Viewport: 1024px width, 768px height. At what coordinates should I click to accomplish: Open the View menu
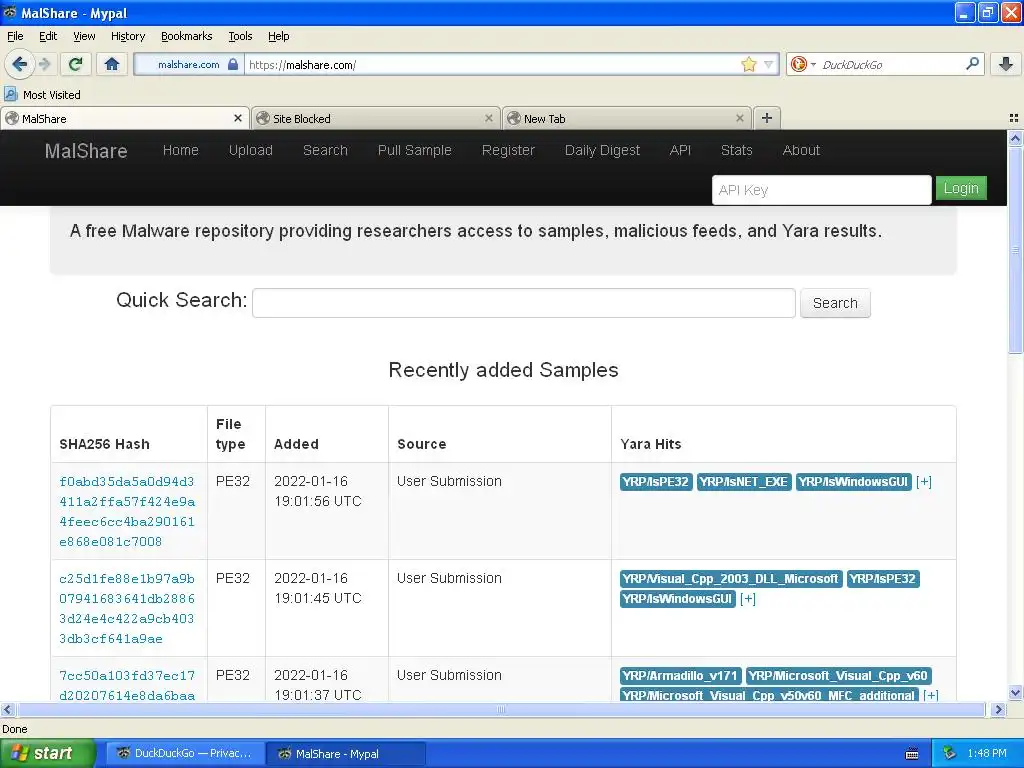(x=84, y=36)
